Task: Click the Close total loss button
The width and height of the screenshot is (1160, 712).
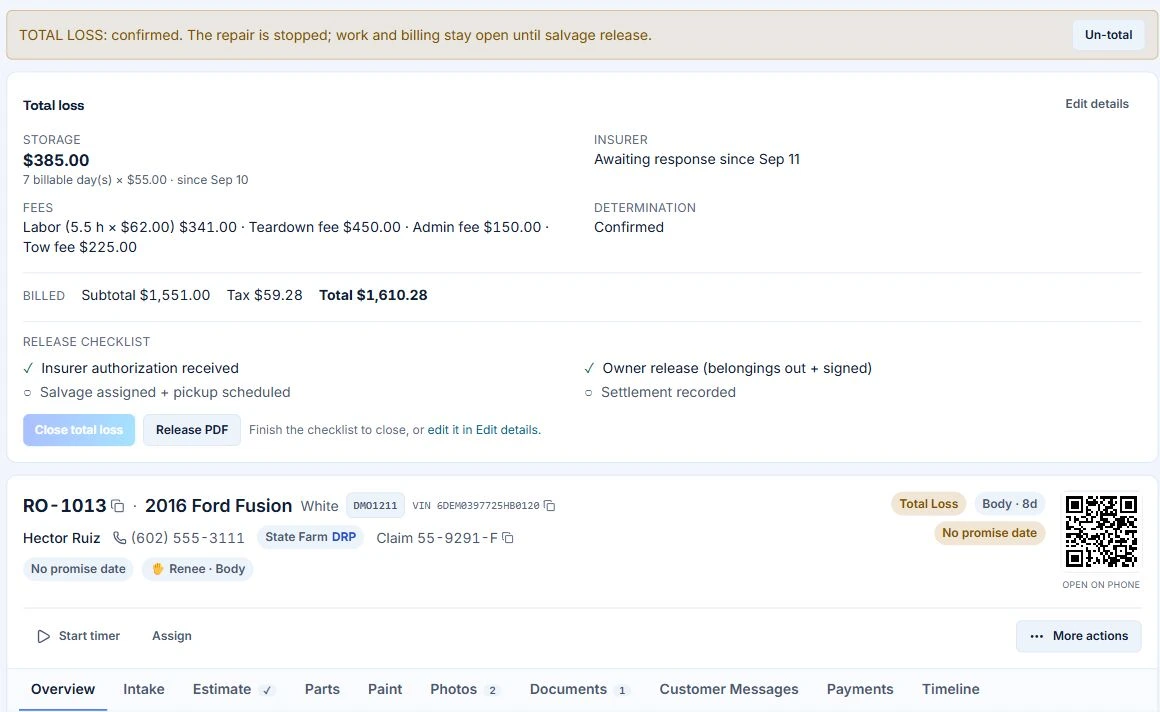Action: [x=78, y=430]
